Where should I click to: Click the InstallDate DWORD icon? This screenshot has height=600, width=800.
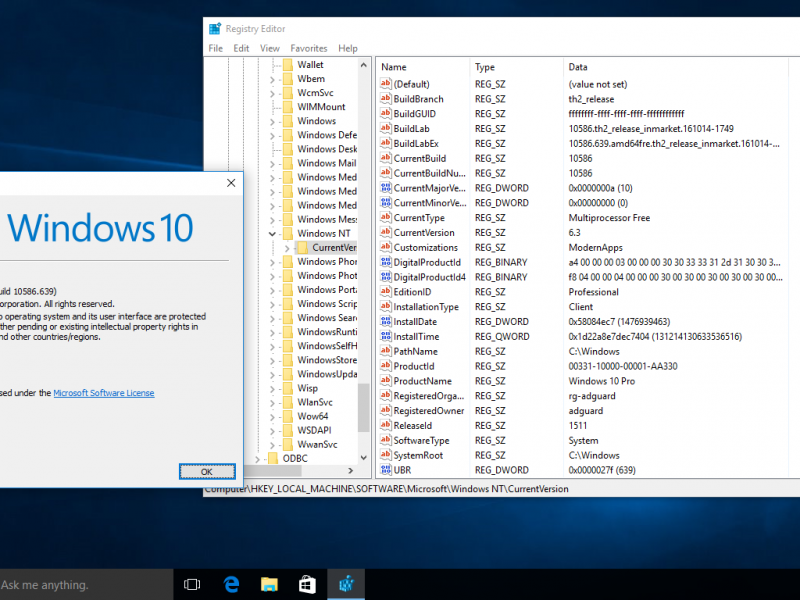pos(386,321)
